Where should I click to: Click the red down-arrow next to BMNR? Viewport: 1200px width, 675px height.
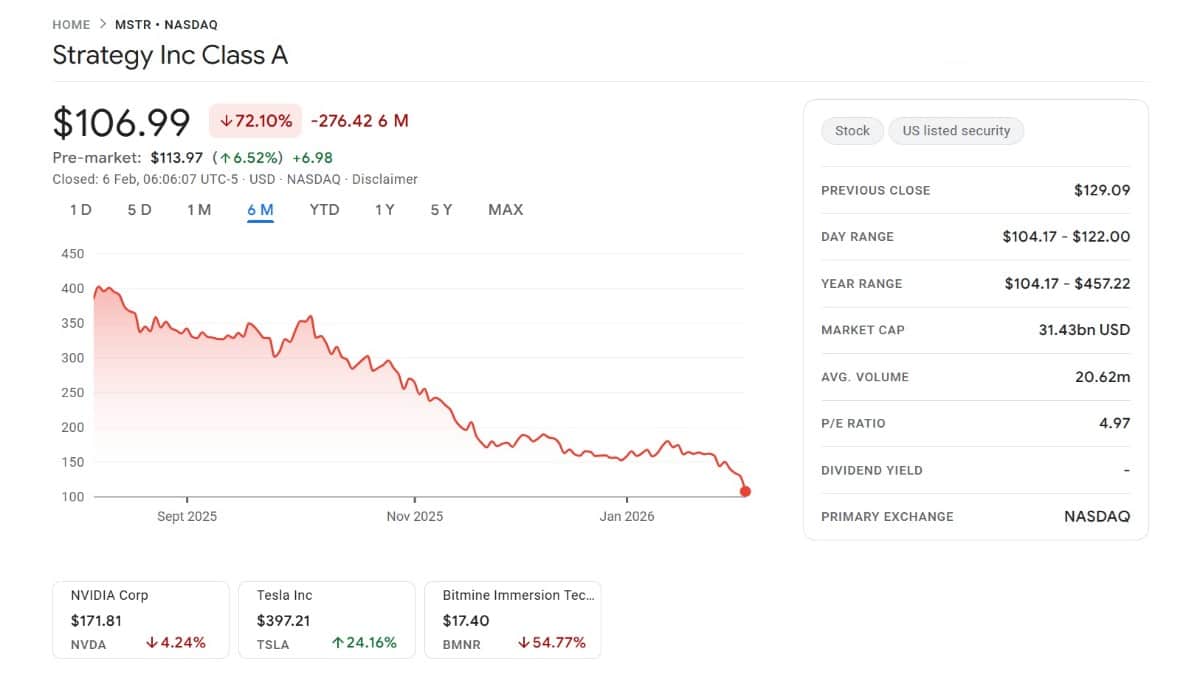(523, 642)
